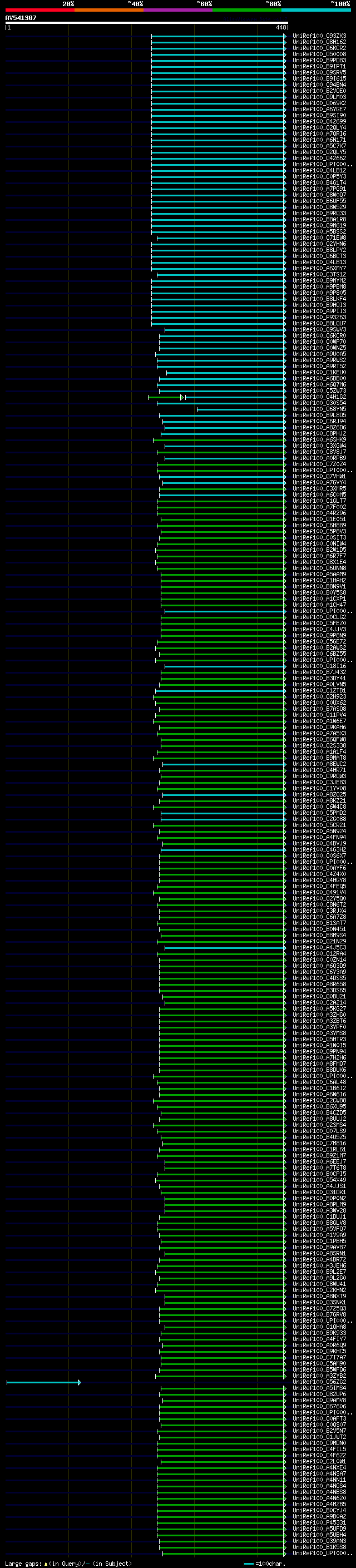
Task: Open hit UniRef100_A7PG91
Action: (319, 189)
